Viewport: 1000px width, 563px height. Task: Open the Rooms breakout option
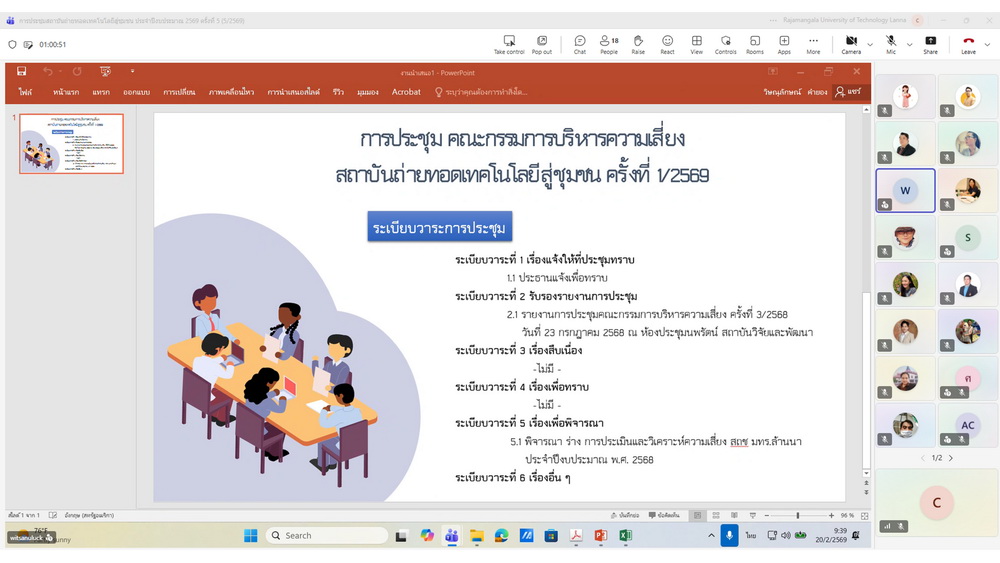pyautogui.click(x=755, y=44)
